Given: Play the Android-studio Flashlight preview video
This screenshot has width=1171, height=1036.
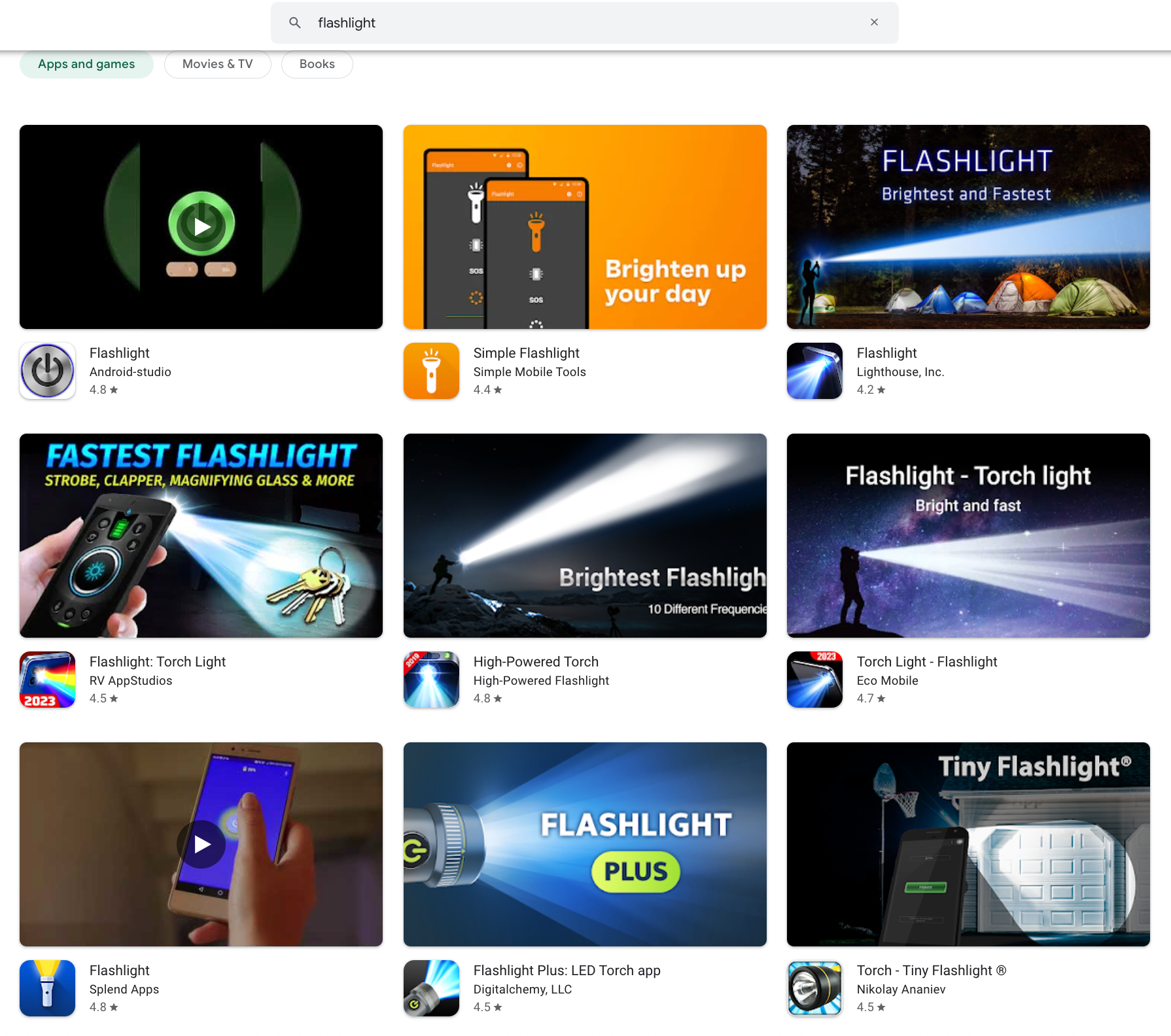Looking at the screenshot, I should point(201,226).
